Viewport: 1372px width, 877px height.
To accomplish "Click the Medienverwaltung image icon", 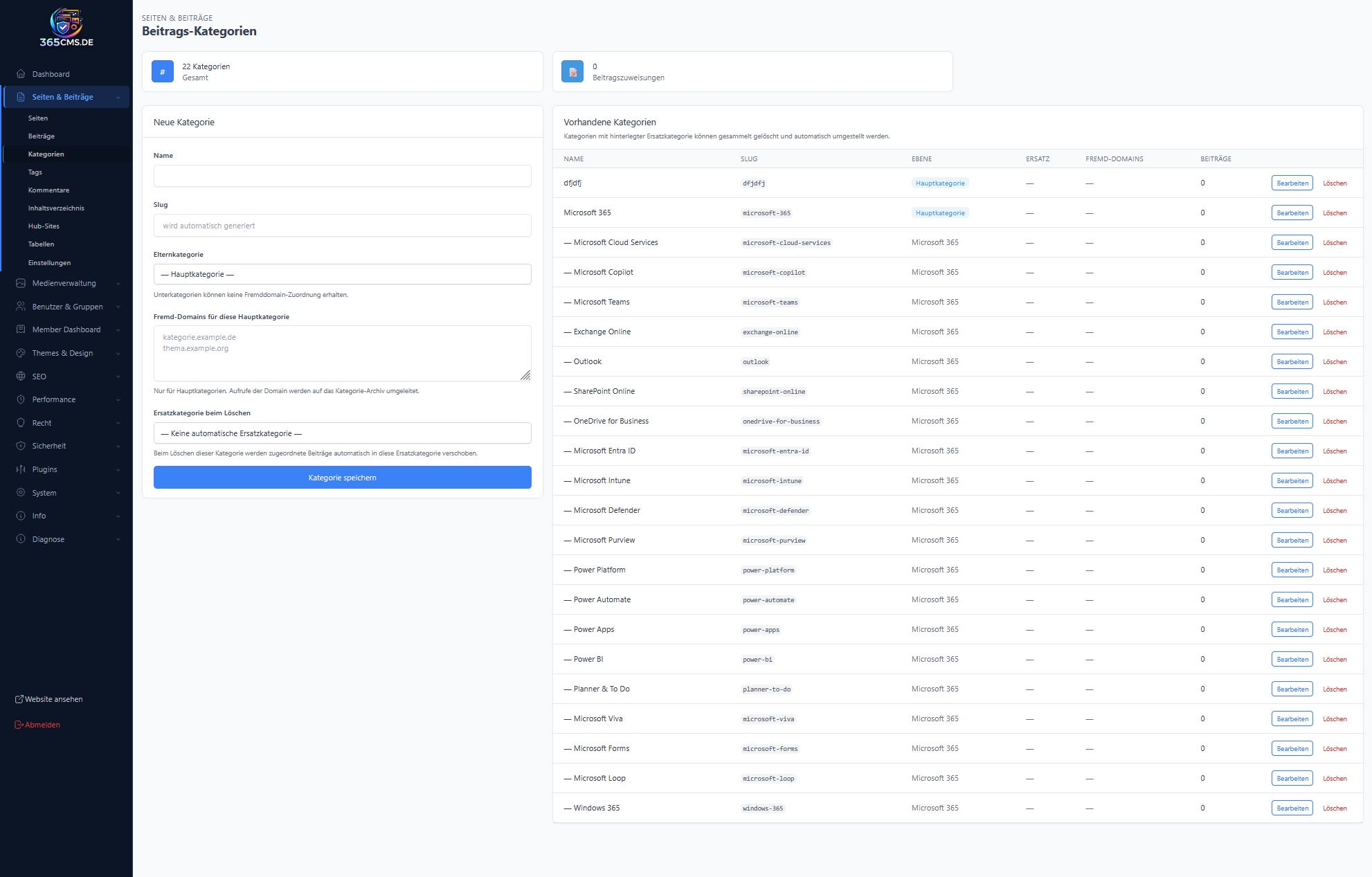I will coord(21,283).
